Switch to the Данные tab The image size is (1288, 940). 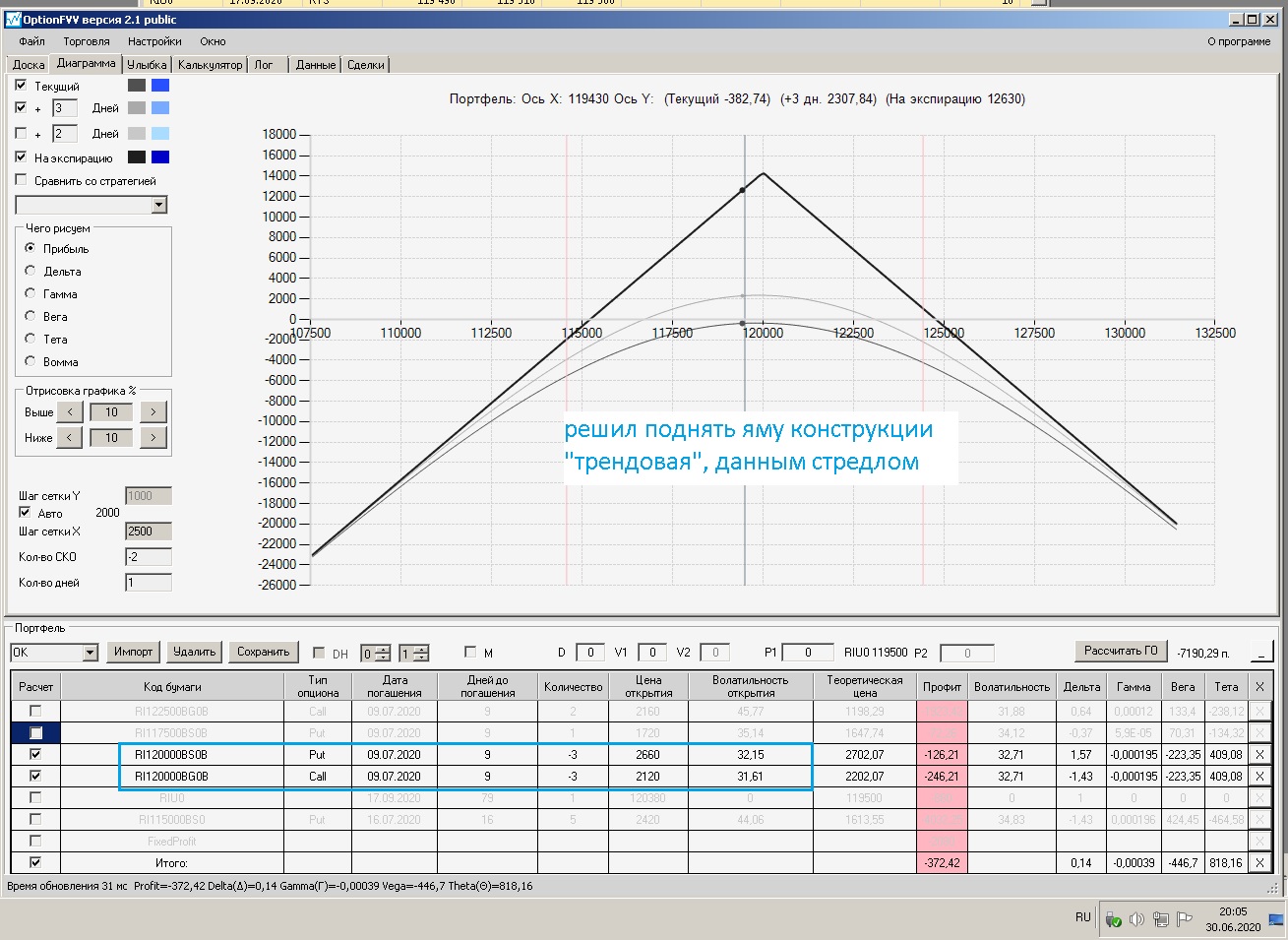316,65
